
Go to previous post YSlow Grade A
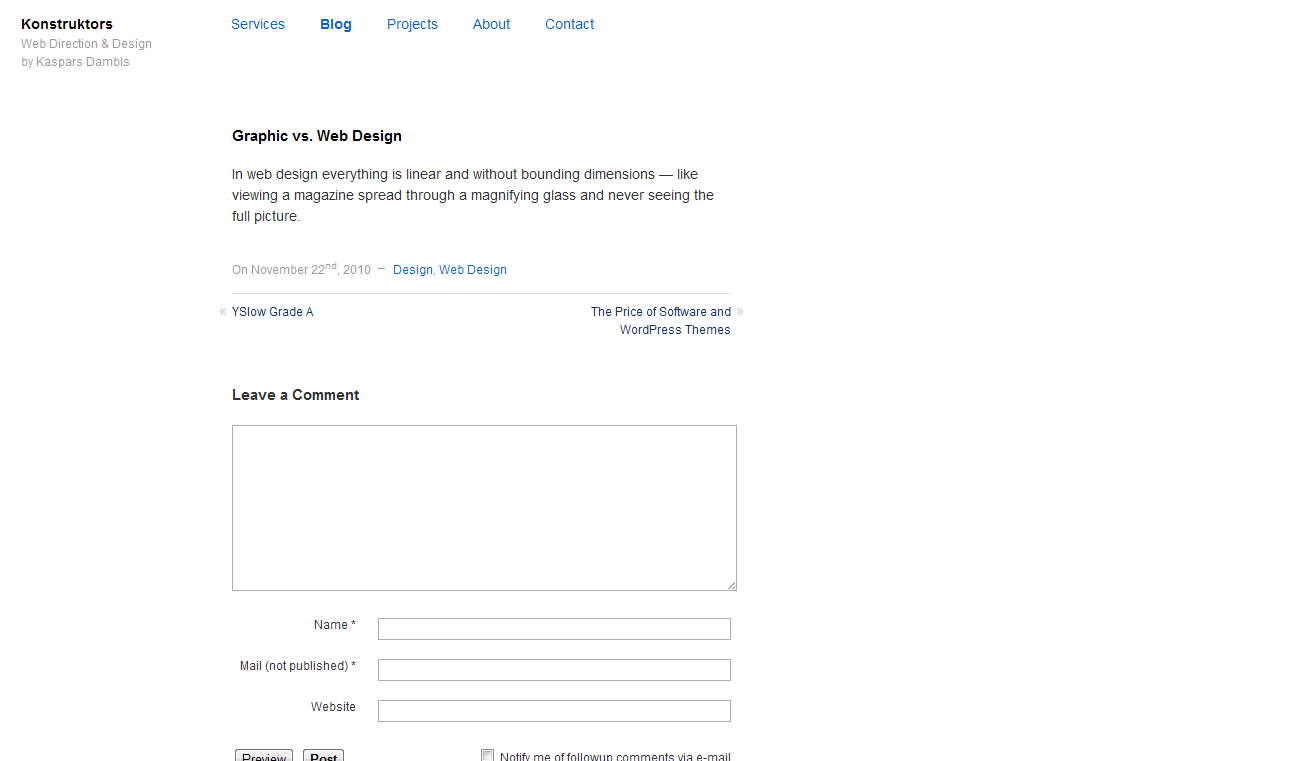point(272,312)
